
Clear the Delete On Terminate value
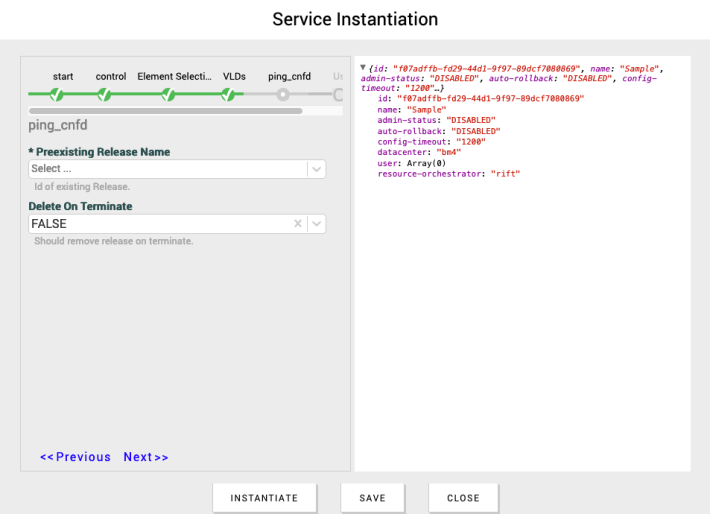[297, 224]
